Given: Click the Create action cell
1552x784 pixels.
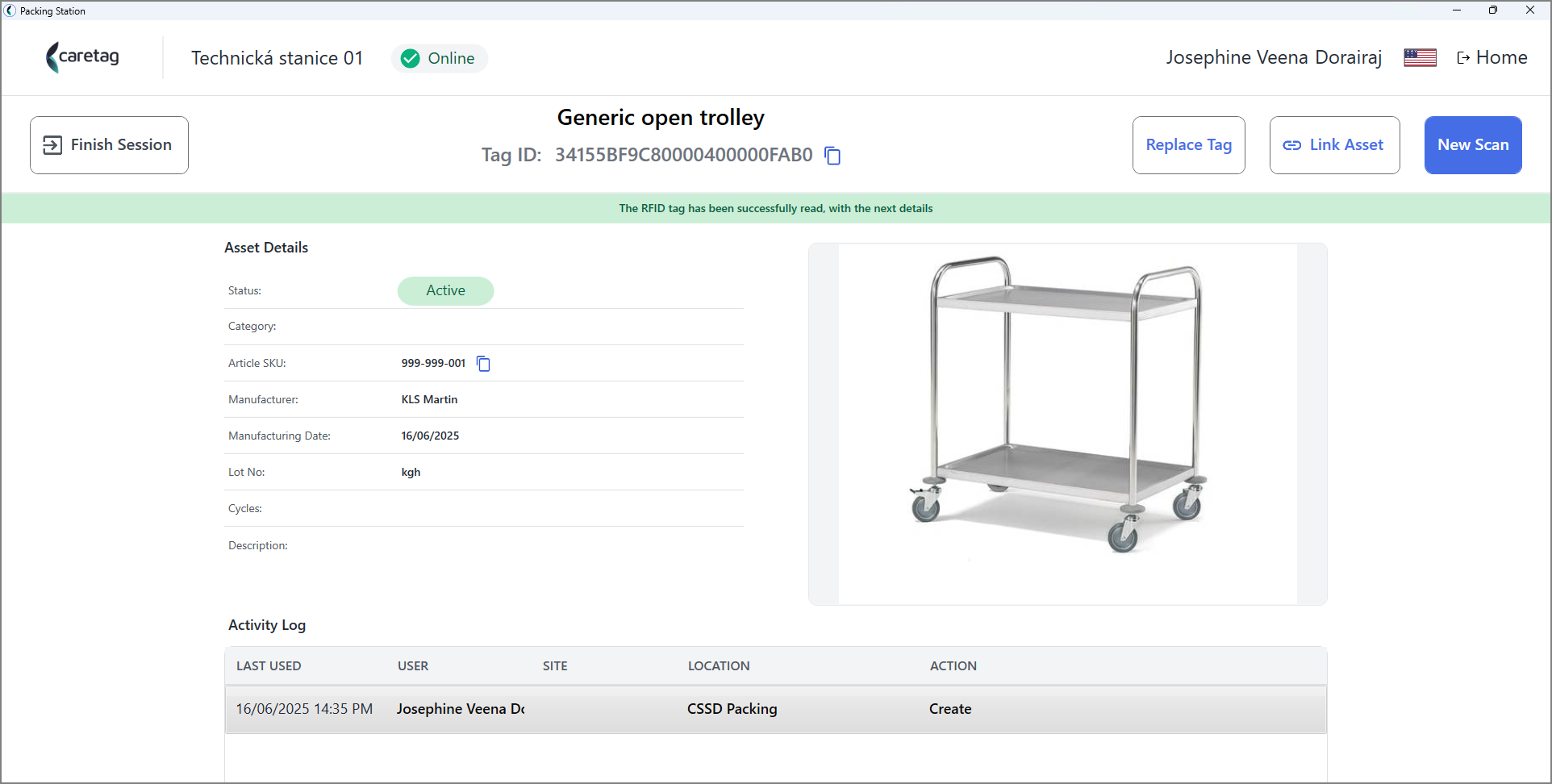Looking at the screenshot, I should click(x=950, y=709).
